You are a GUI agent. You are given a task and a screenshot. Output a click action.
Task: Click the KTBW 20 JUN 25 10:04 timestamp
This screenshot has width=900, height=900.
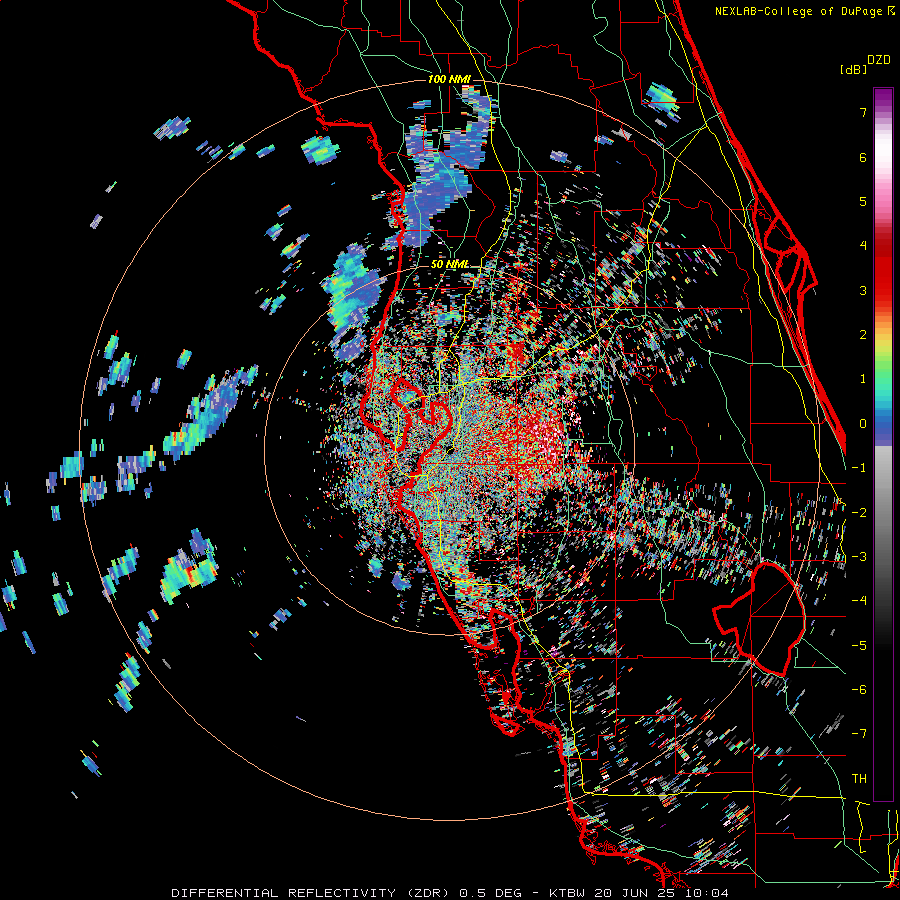(x=639, y=893)
